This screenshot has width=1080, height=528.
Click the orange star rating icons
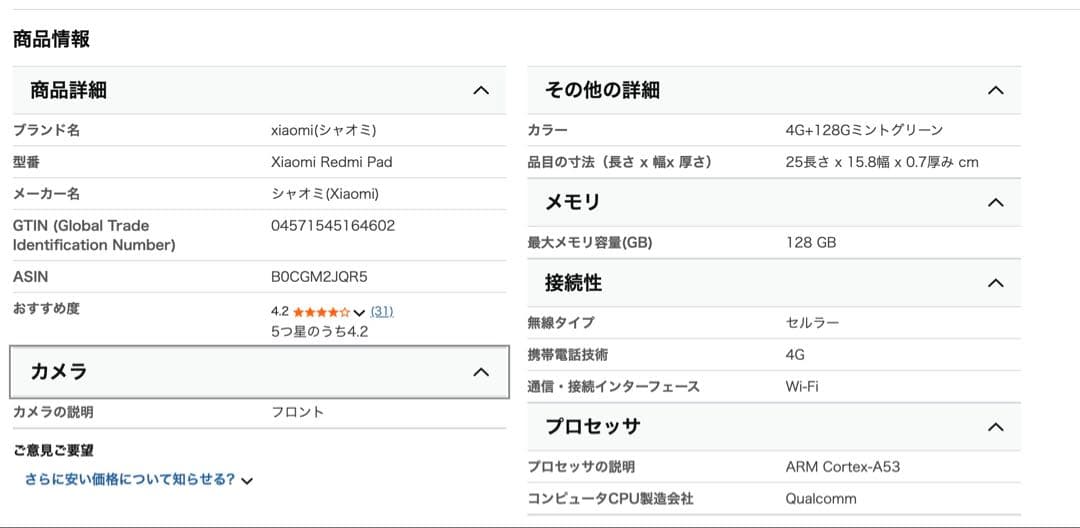tap(321, 312)
